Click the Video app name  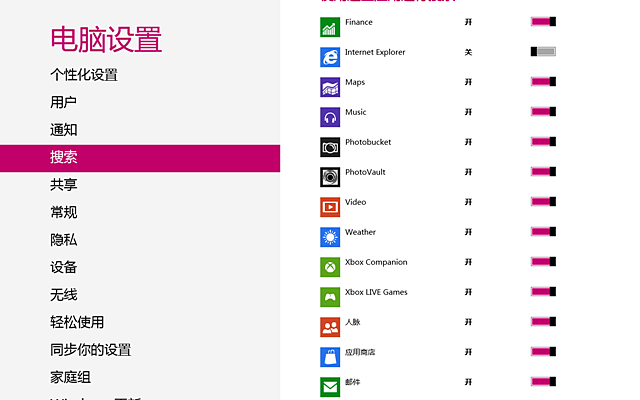(356, 202)
